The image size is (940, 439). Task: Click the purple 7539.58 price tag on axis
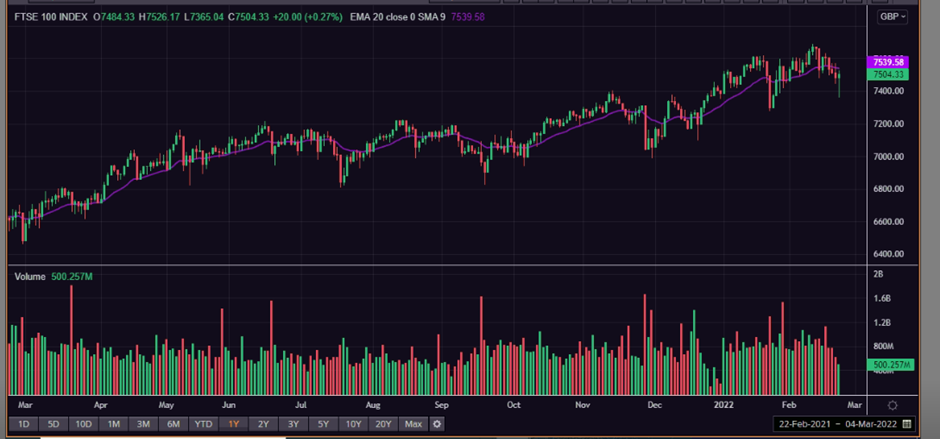[x=888, y=62]
